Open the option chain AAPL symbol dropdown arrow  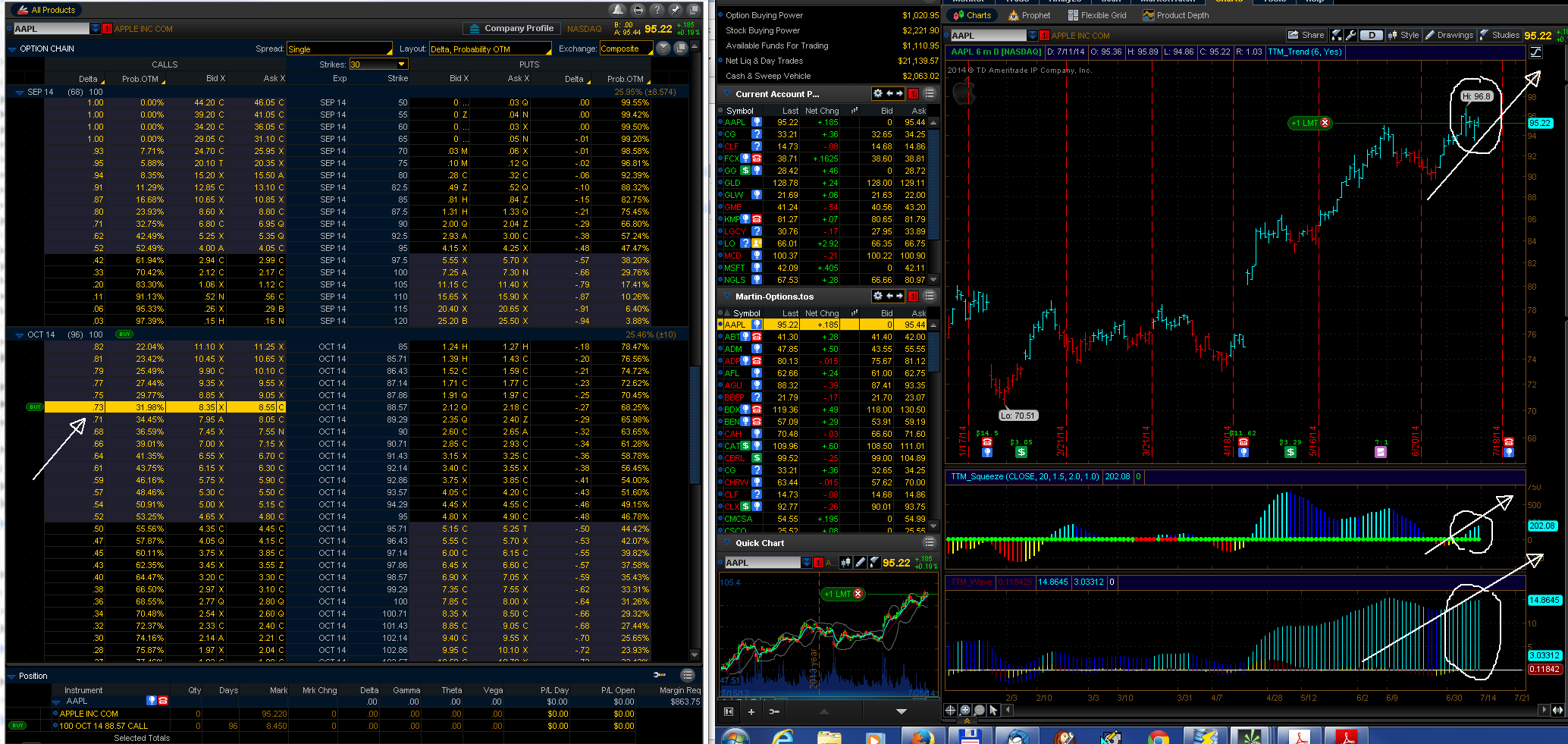click(x=95, y=29)
